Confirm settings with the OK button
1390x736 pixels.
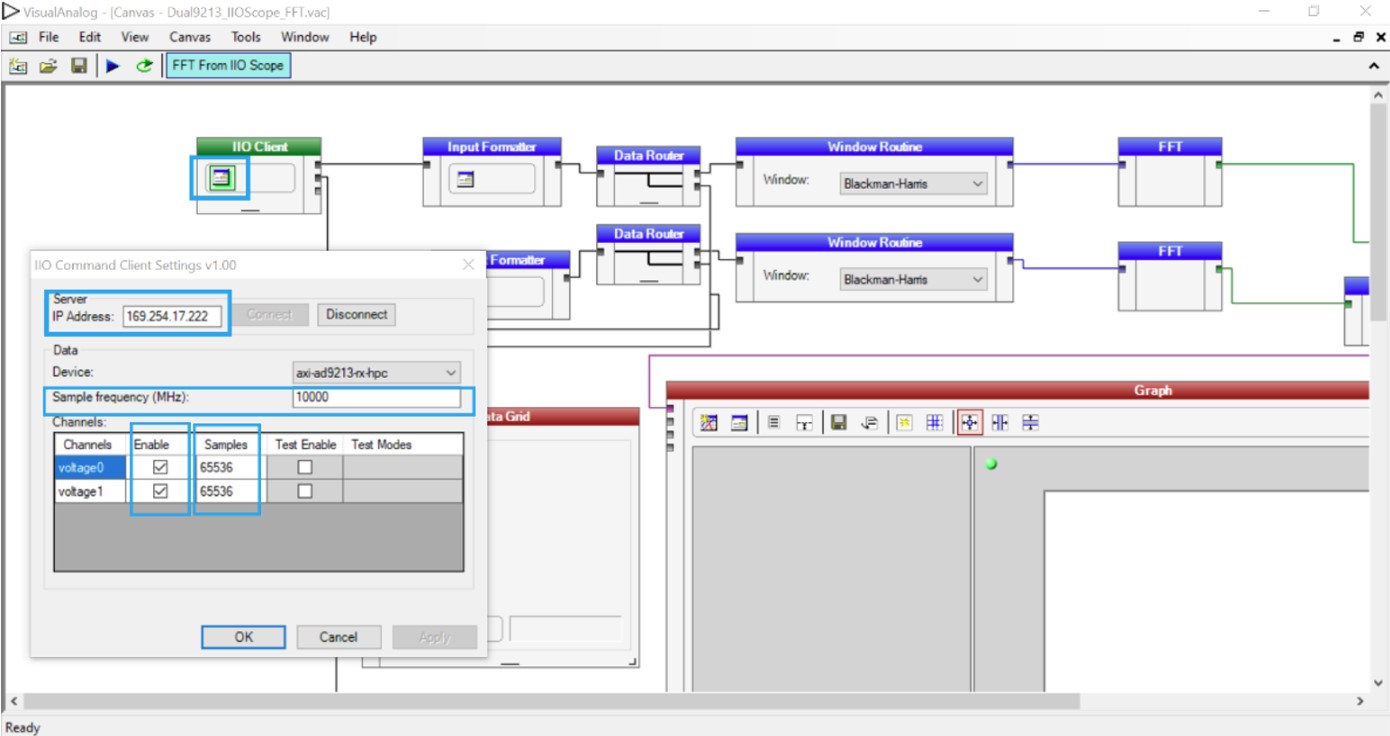point(243,637)
